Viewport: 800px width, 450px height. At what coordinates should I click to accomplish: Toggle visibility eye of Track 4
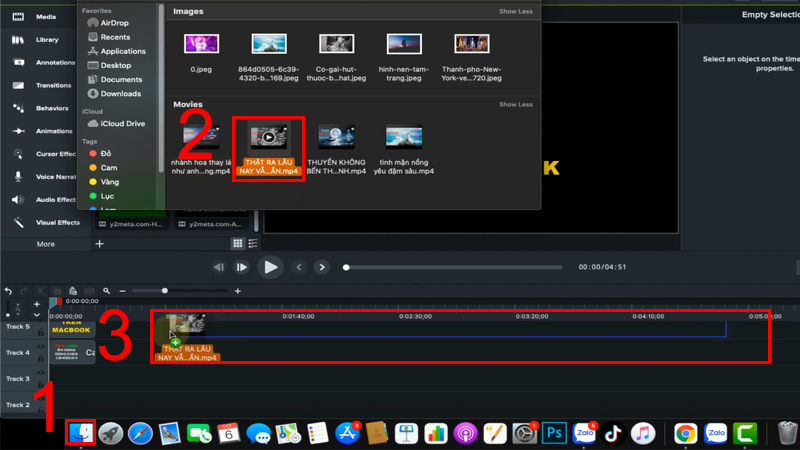pyautogui.click(x=41, y=346)
